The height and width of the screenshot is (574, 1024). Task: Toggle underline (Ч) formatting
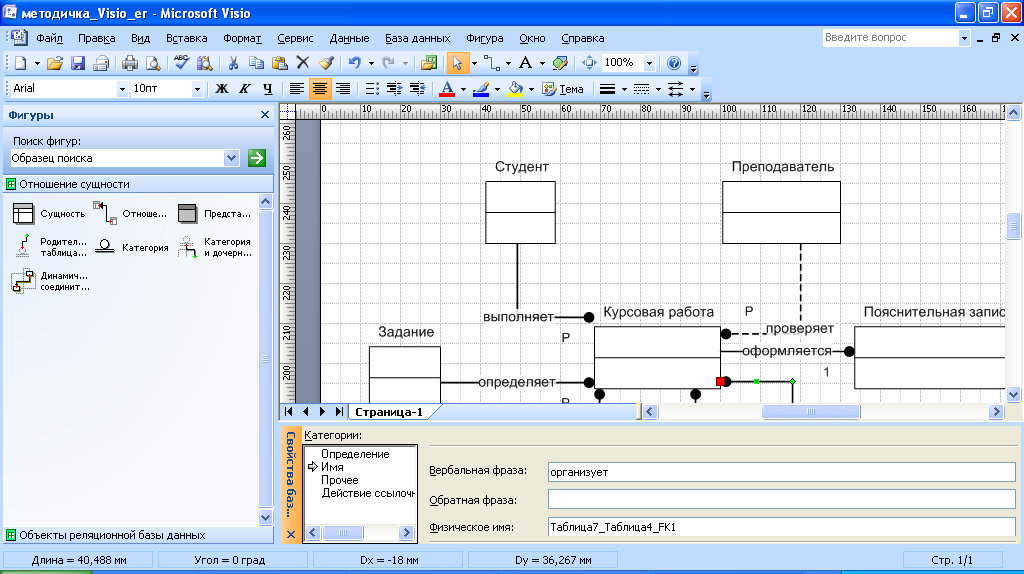(268, 89)
